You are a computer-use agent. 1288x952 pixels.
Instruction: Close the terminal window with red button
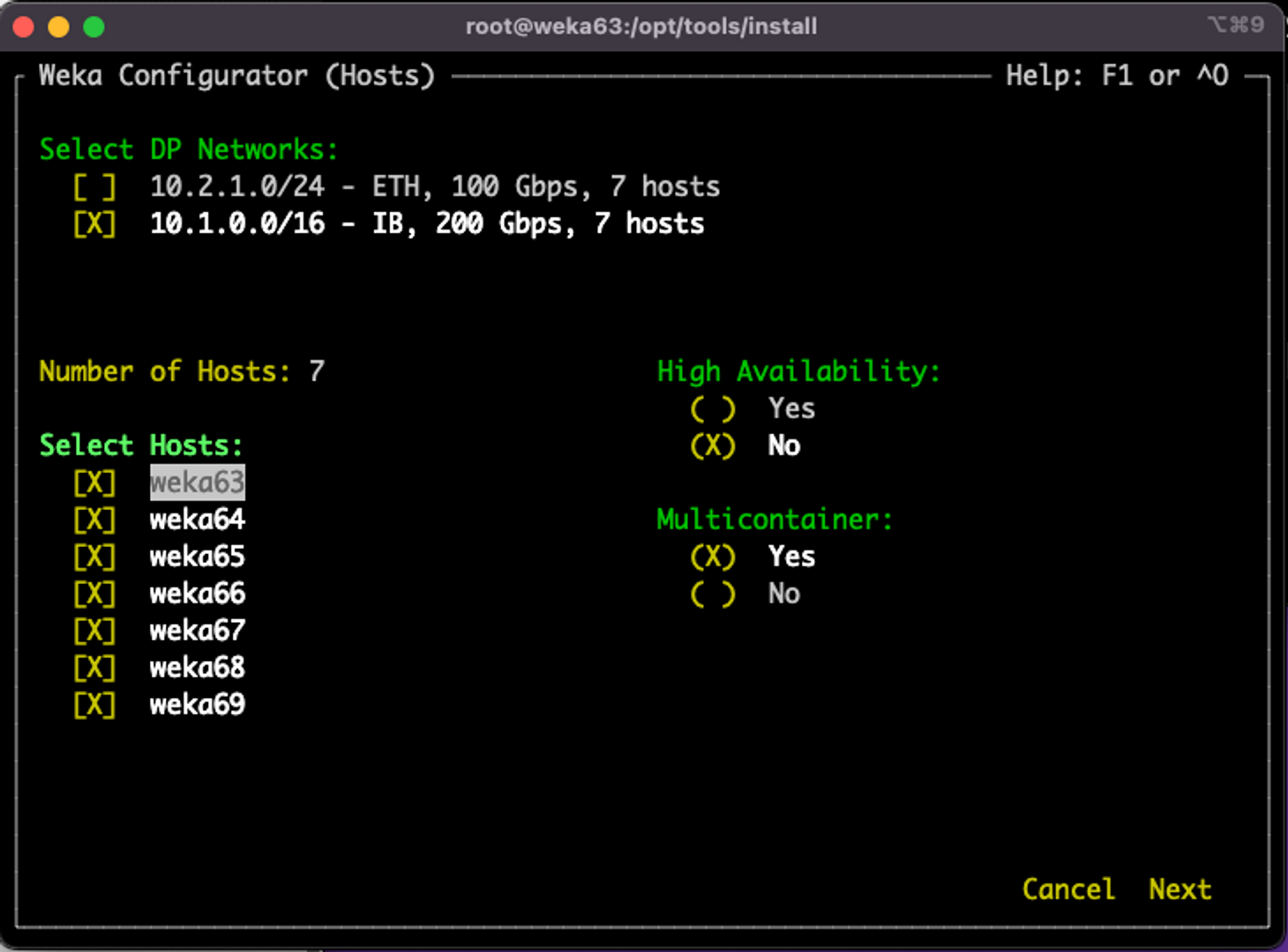(x=24, y=27)
